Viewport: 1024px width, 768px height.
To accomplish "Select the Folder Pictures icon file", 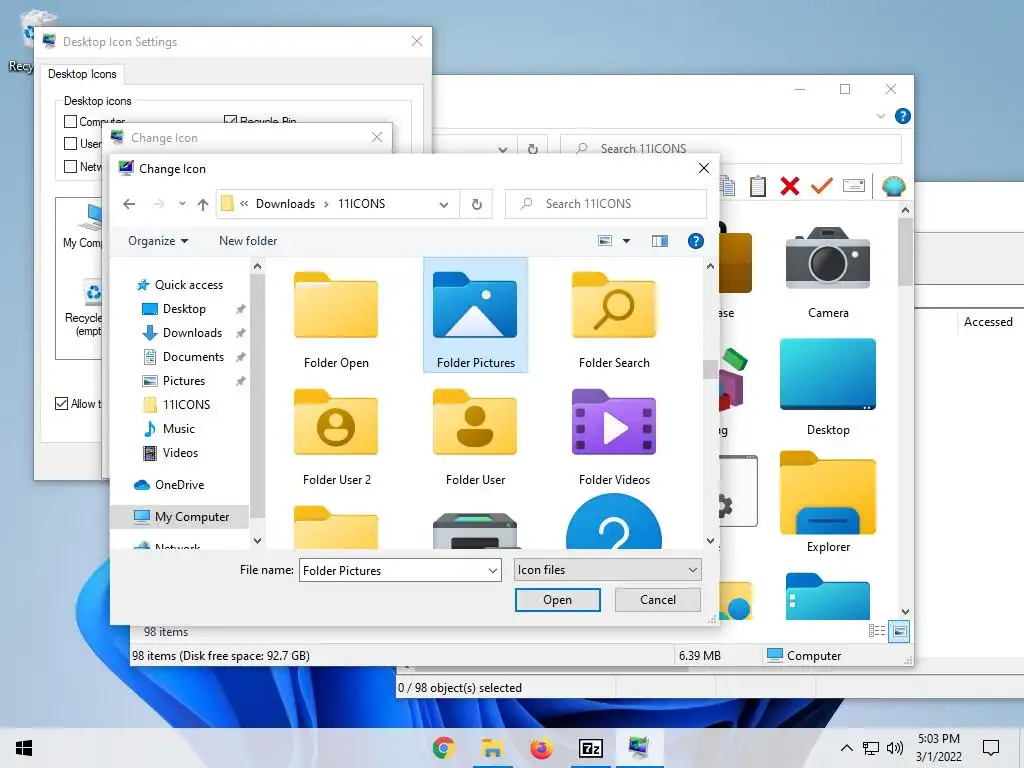I will [475, 315].
